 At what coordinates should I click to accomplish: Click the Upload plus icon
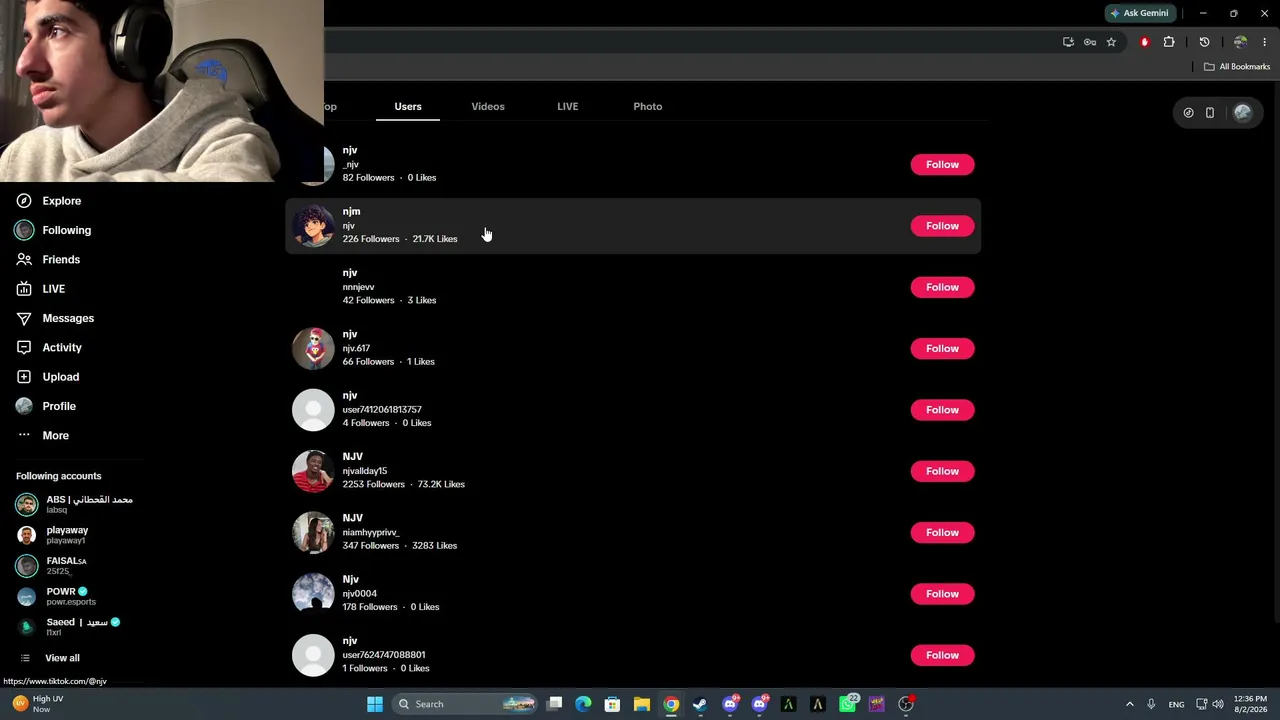tap(24, 377)
